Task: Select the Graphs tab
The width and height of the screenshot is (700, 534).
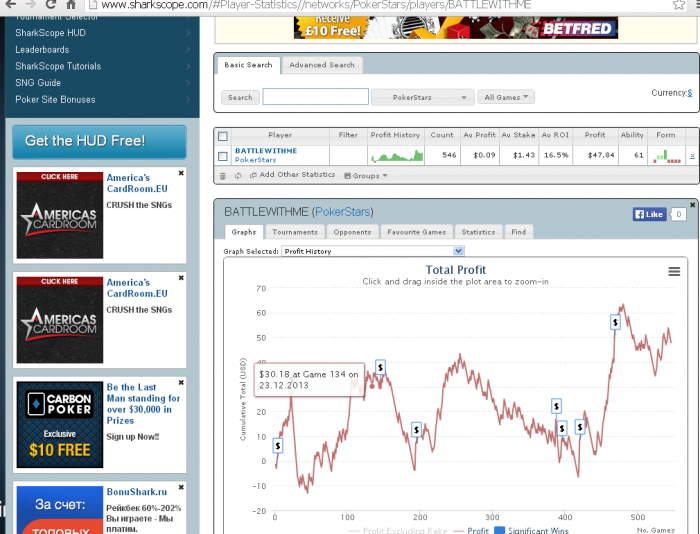Action: click(x=244, y=232)
